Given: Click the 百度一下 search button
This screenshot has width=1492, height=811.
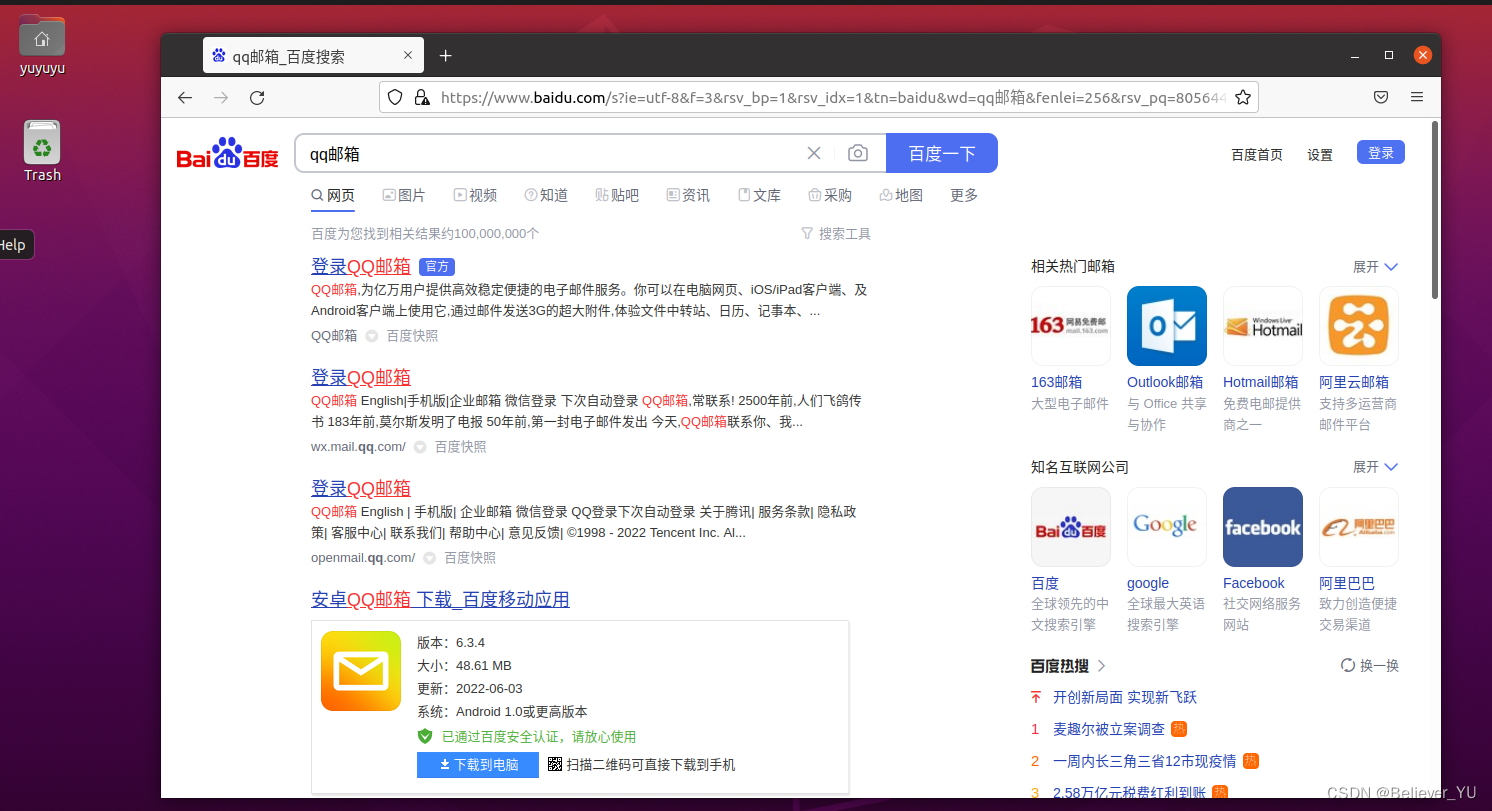Looking at the screenshot, I should coord(942,153).
